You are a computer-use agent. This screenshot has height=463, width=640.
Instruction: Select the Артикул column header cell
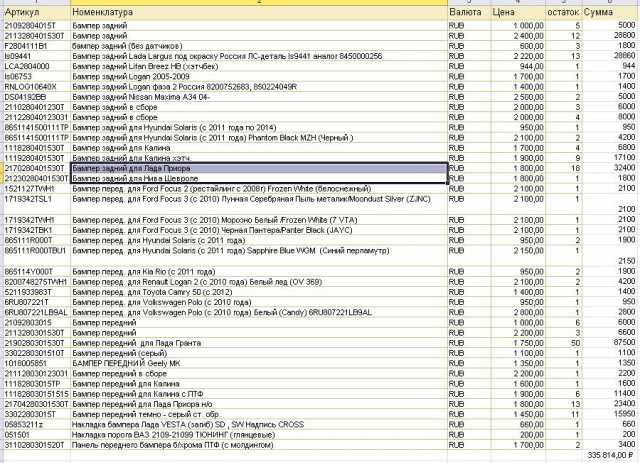(x=36, y=12)
